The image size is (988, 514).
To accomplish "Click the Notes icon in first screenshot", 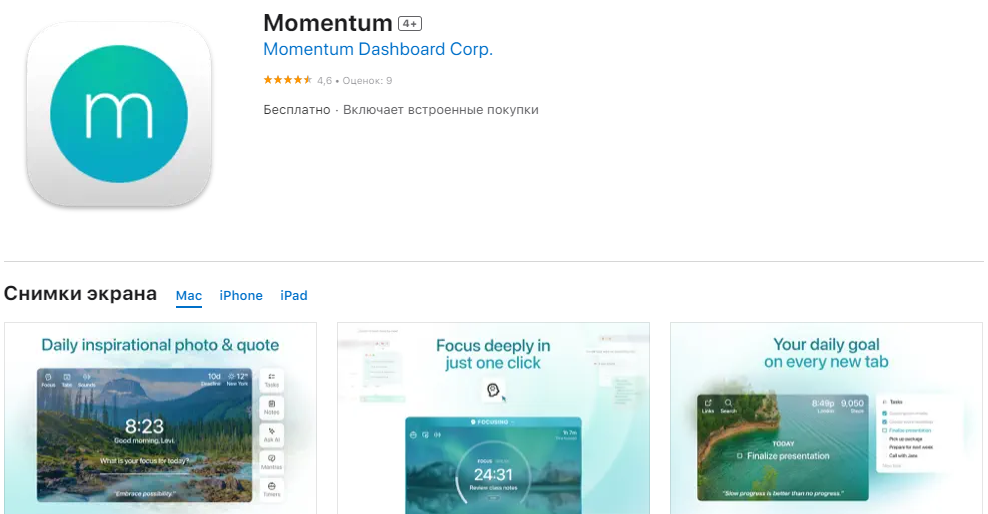I will pyautogui.click(x=272, y=407).
